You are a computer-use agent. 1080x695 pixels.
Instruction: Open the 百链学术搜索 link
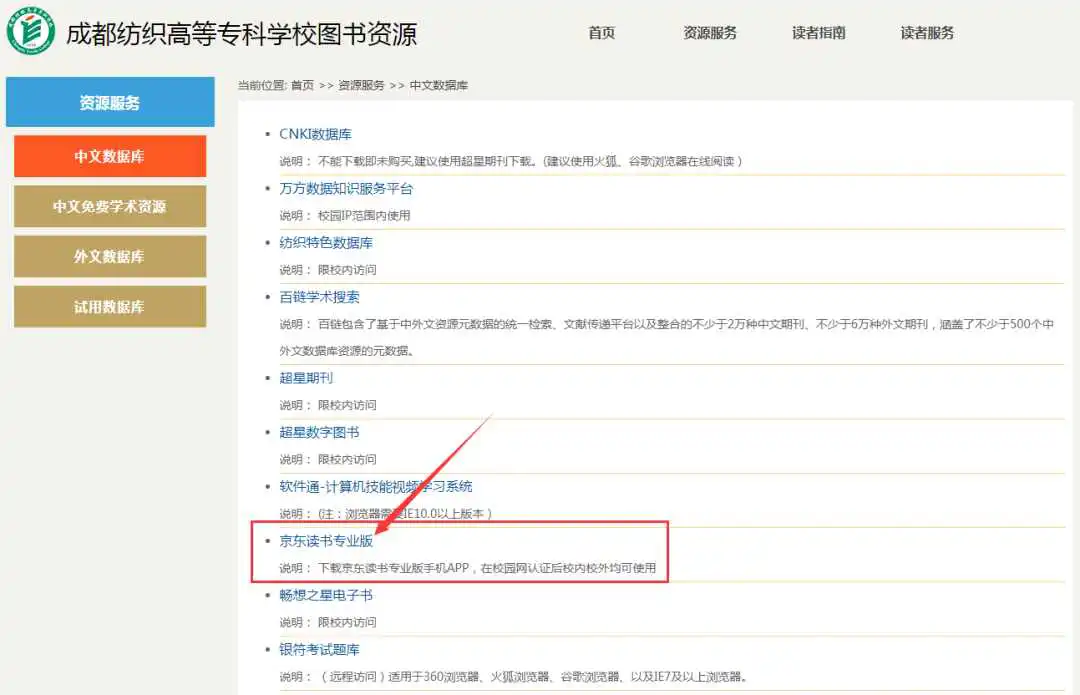pyautogui.click(x=320, y=297)
